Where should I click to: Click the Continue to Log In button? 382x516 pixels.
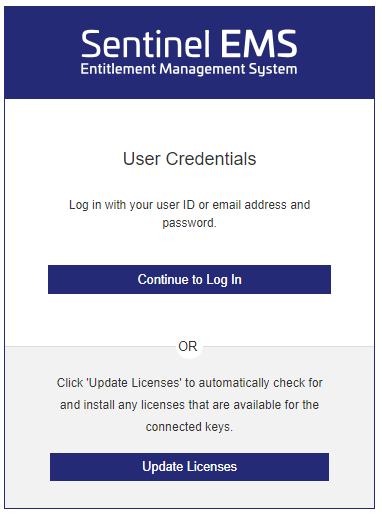click(x=189, y=279)
